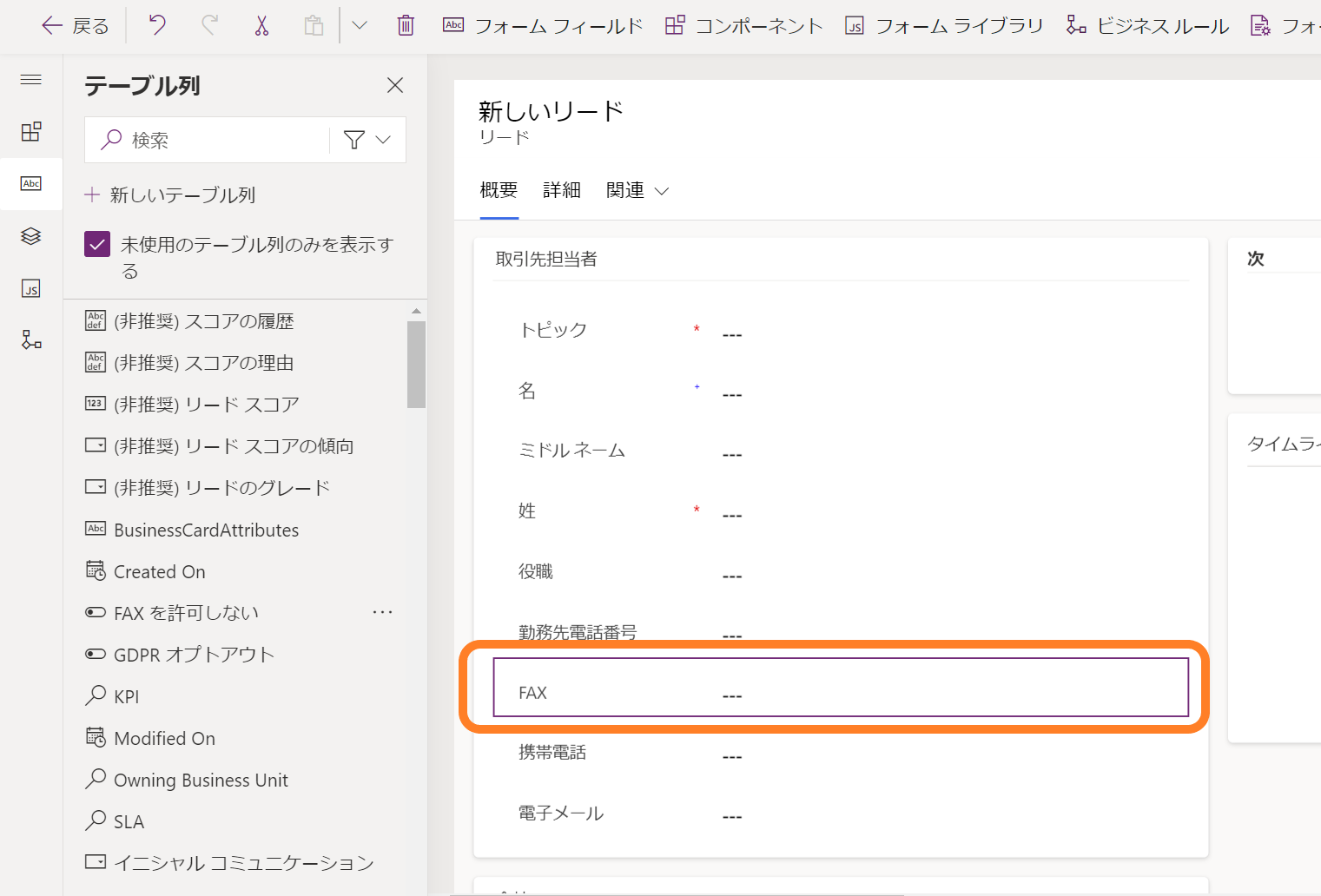Viewport: 1321px width, 896px height.
Task: Select the 携帯電話 field on form
Action: pyautogui.click(x=841, y=754)
